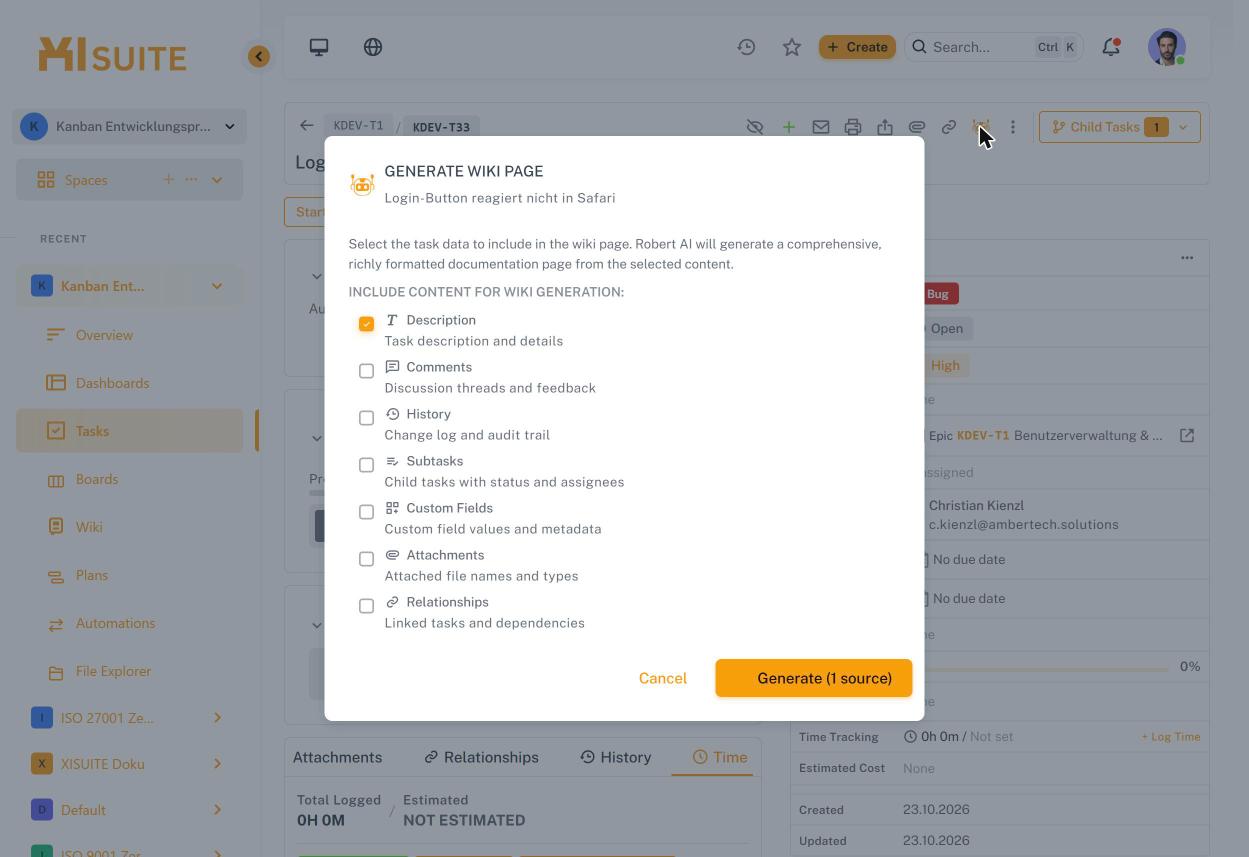Click the Create button
Viewport: 1249px width, 857px height.
(x=857, y=47)
